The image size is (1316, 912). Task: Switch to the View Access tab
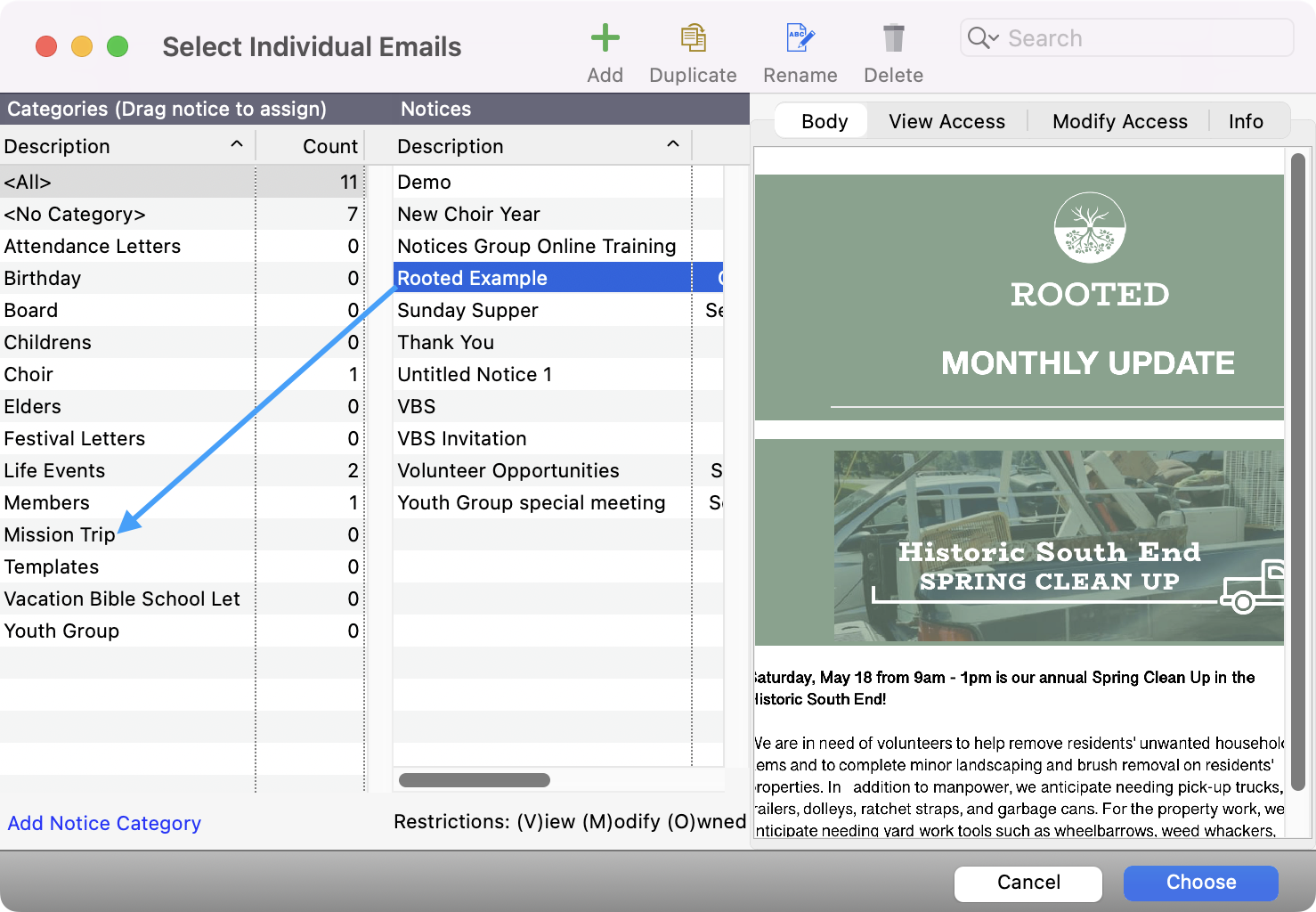tap(946, 121)
